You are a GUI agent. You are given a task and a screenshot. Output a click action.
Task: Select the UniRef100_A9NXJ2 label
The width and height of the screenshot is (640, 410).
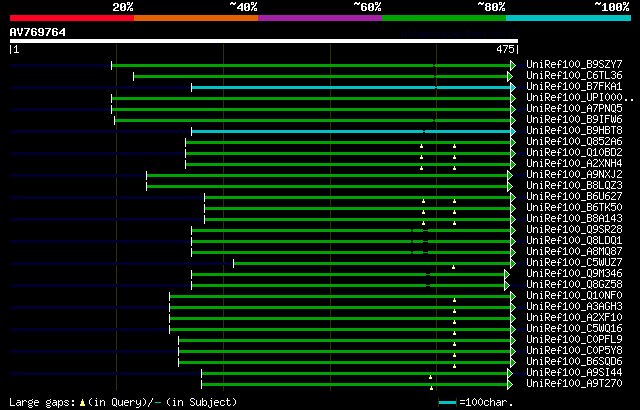coord(574,175)
